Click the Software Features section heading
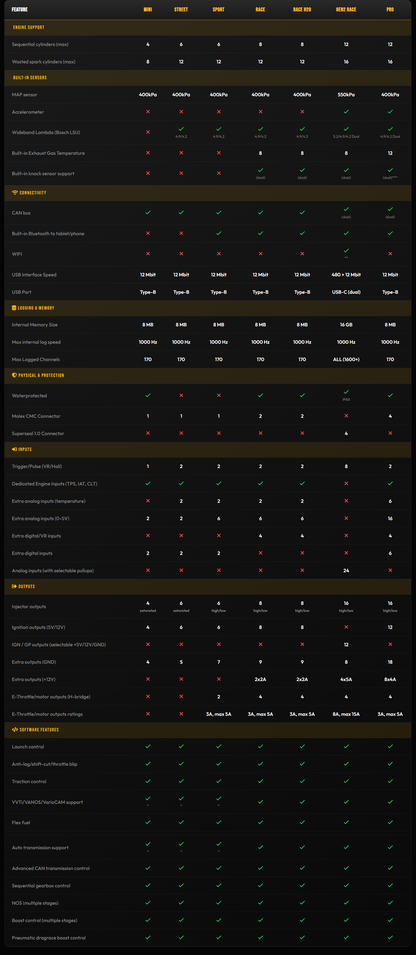 click(x=39, y=730)
